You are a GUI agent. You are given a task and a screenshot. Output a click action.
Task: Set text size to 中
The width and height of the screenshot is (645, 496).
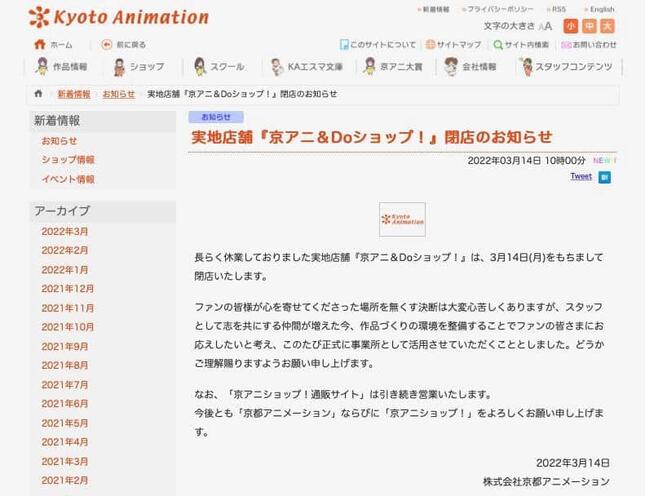coord(588,26)
